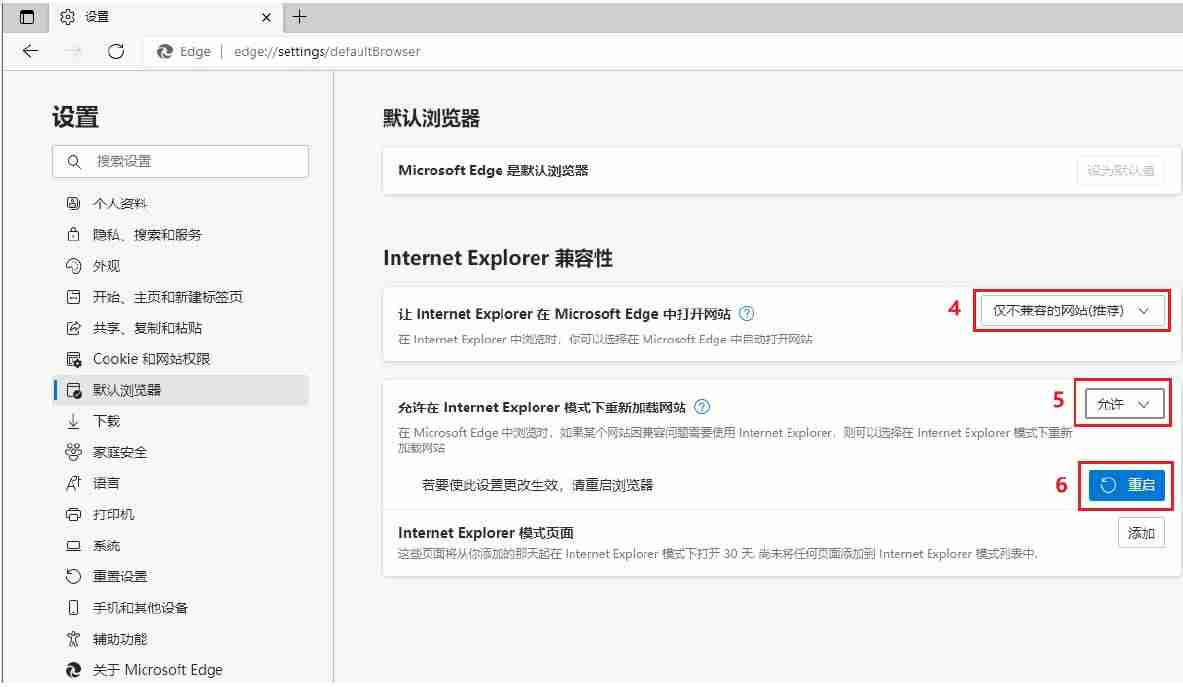This screenshot has height=687, width=1183.
Task: Click the accessibility icon for 辅助功能
Action: tap(73, 639)
